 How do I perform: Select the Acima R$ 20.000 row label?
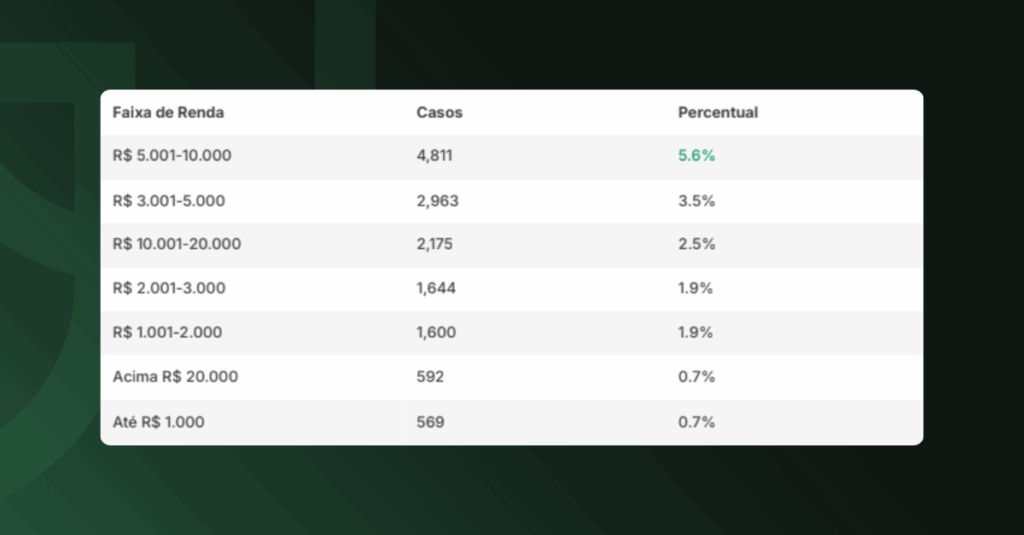click(x=175, y=377)
